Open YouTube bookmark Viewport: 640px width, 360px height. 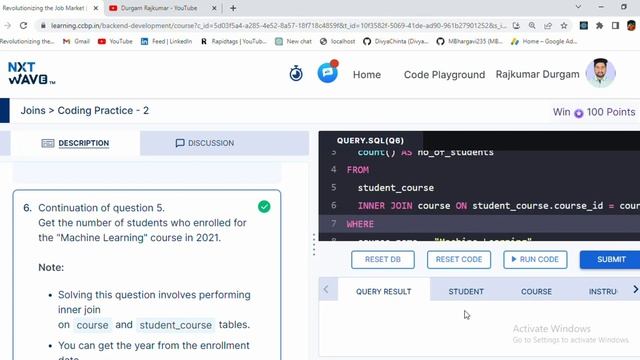(116, 41)
